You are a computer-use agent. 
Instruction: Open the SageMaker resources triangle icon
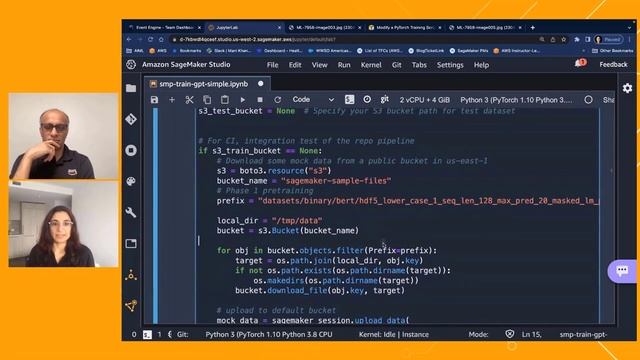pyautogui.click(x=131, y=306)
